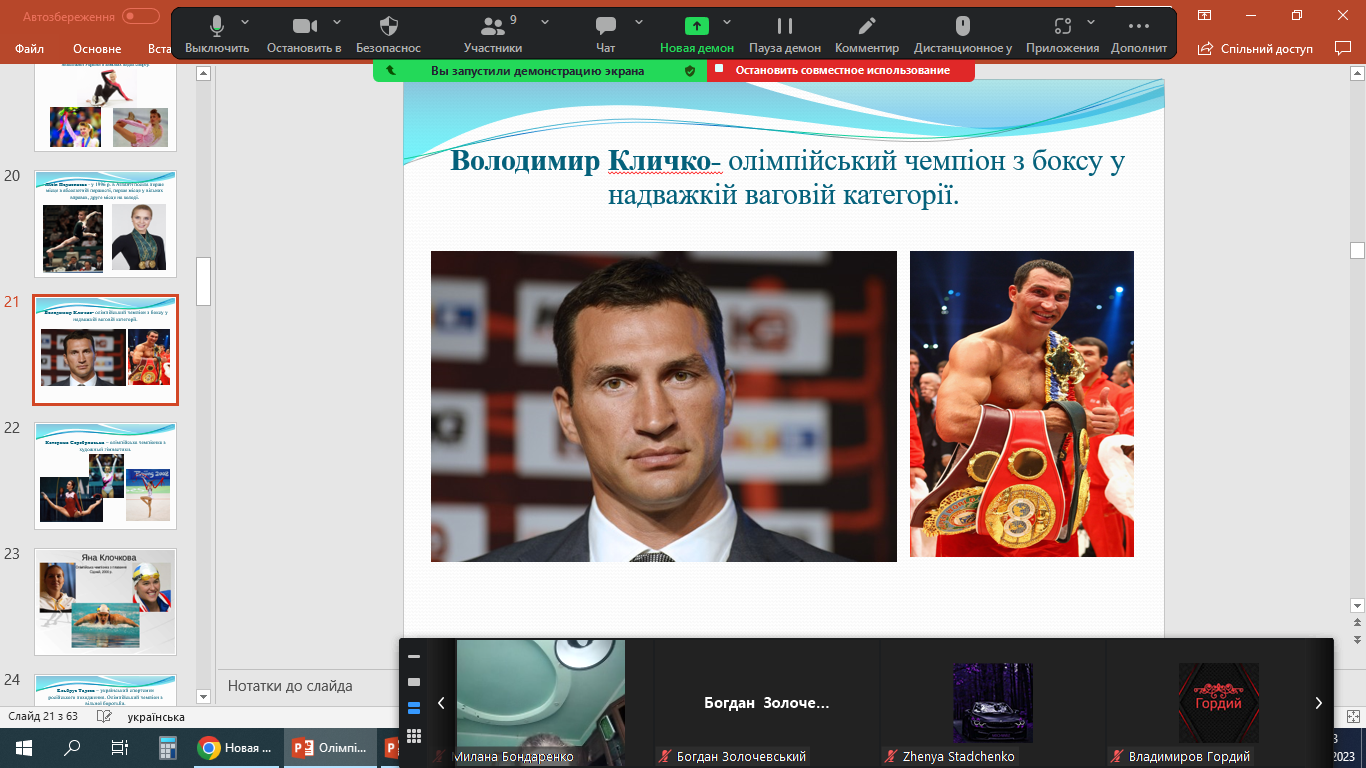Expand audio options arrow beside microphone

pyautogui.click(x=246, y=21)
